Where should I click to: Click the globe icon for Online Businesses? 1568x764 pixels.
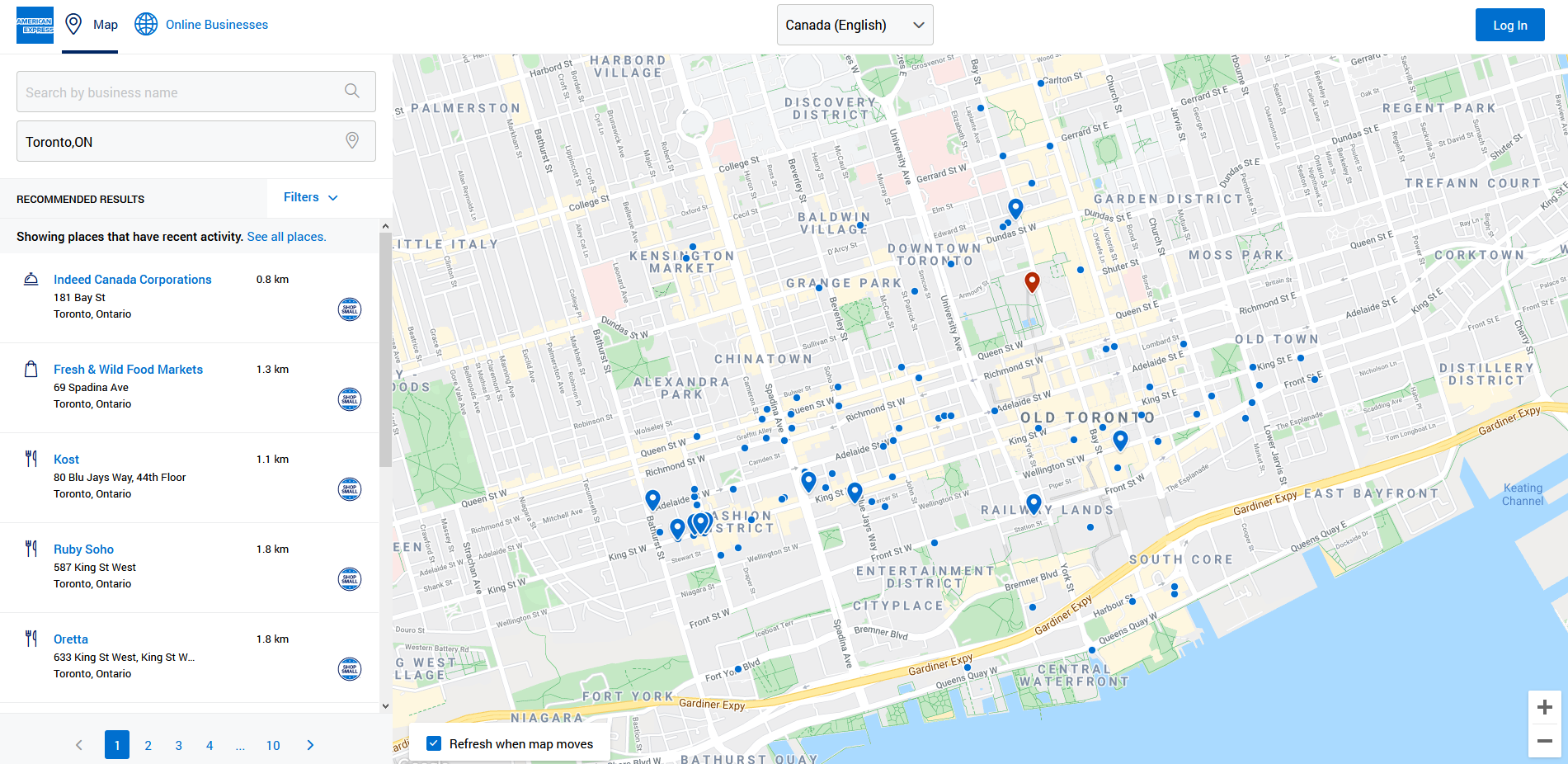pyautogui.click(x=146, y=25)
